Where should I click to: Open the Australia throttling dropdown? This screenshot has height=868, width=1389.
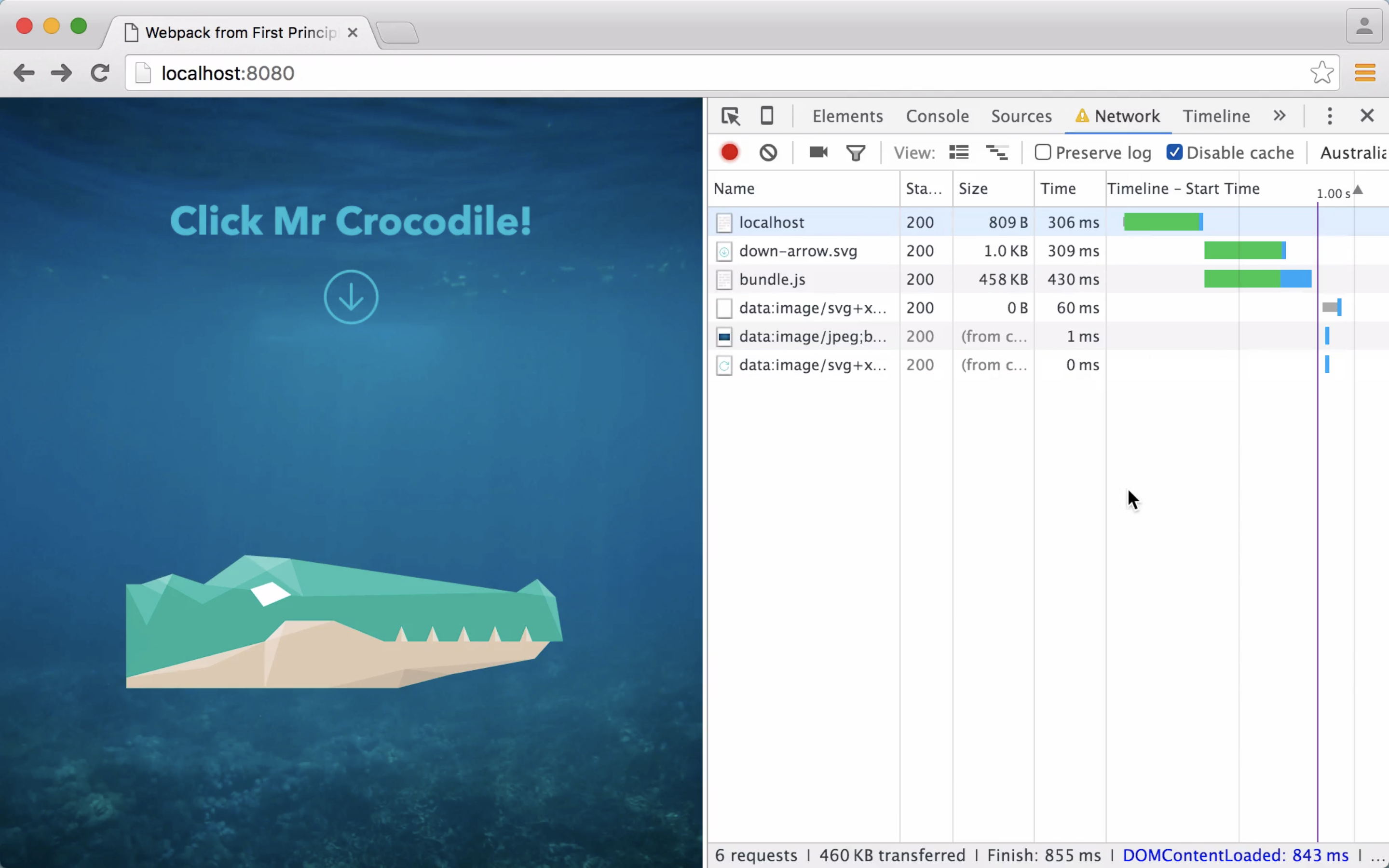1353,153
